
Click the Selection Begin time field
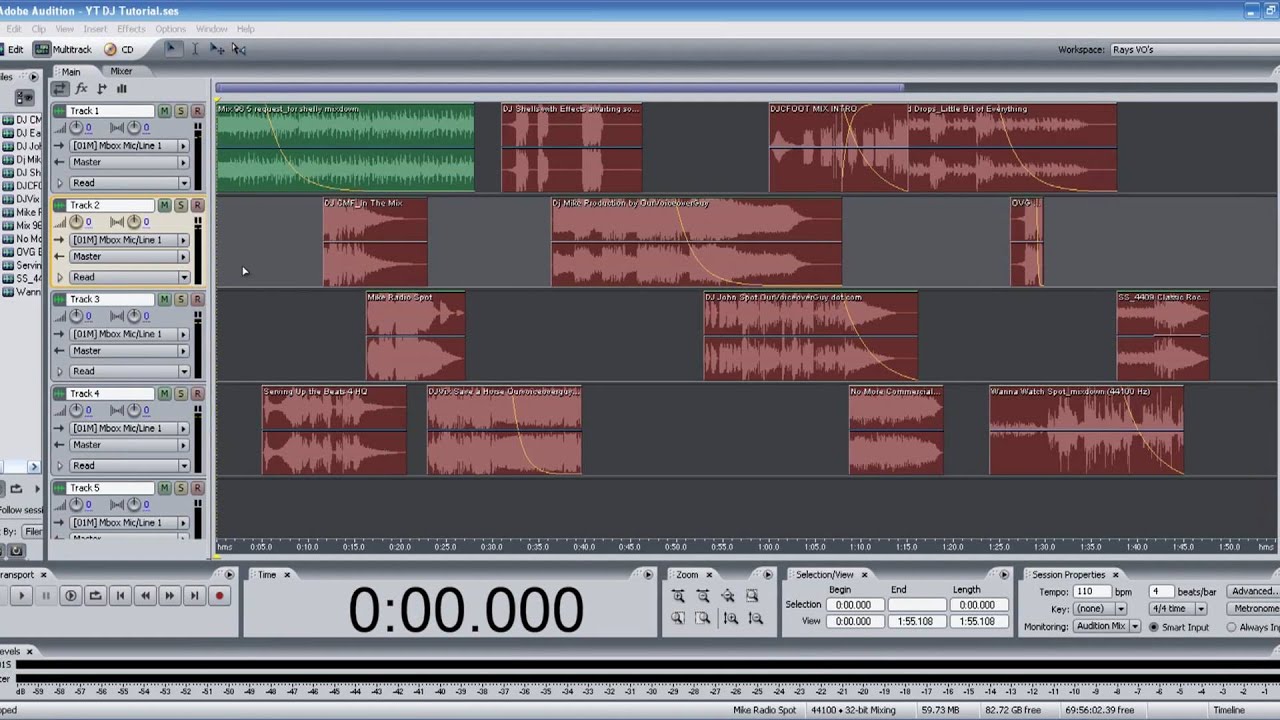pyautogui.click(x=853, y=604)
